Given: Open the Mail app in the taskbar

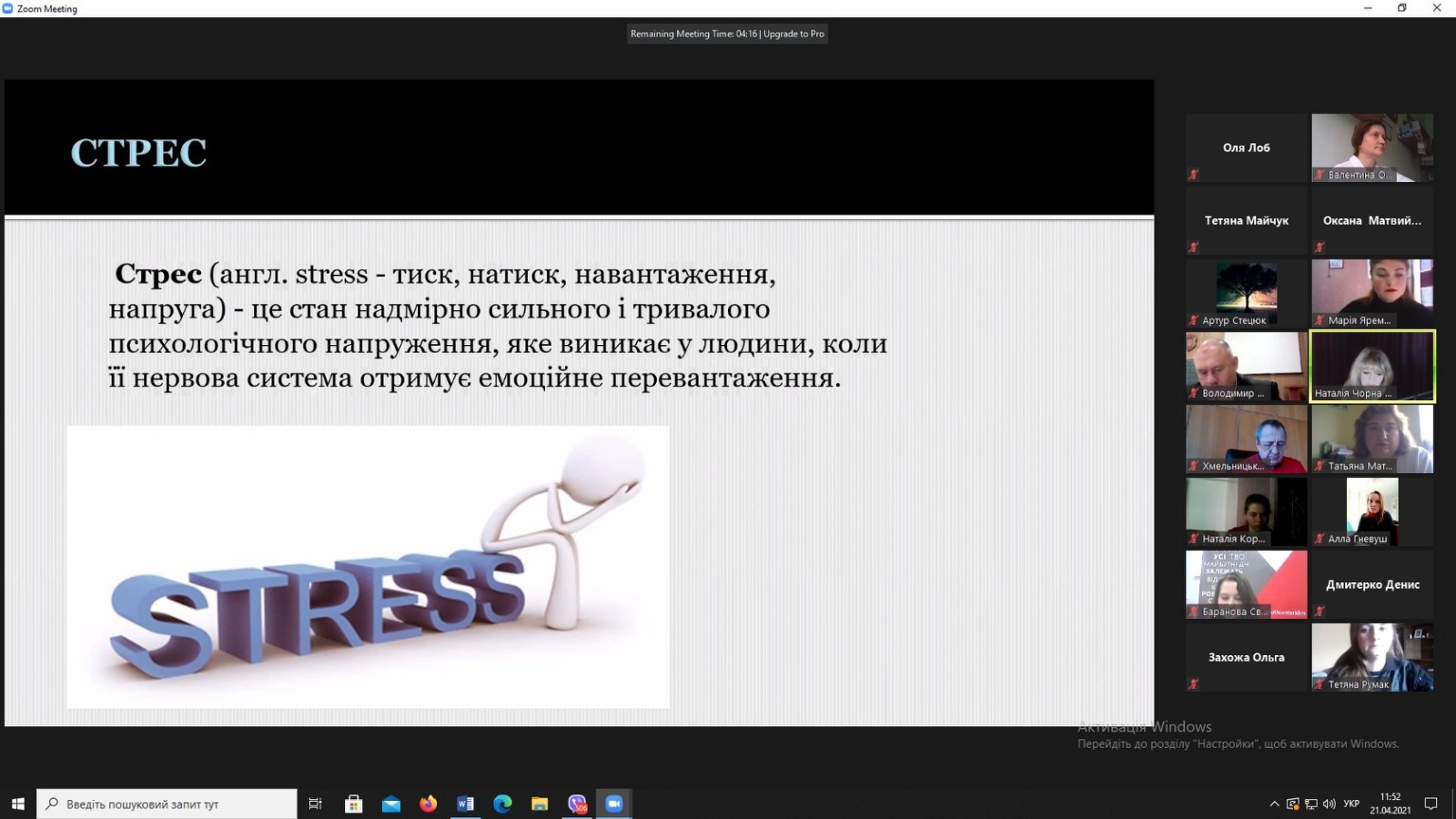Looking at the screenshot, I should [391, 804].
